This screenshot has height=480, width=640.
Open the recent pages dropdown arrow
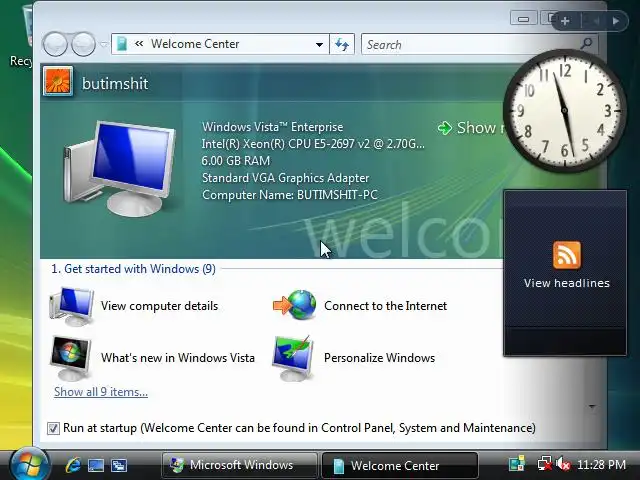coord(103,44)
